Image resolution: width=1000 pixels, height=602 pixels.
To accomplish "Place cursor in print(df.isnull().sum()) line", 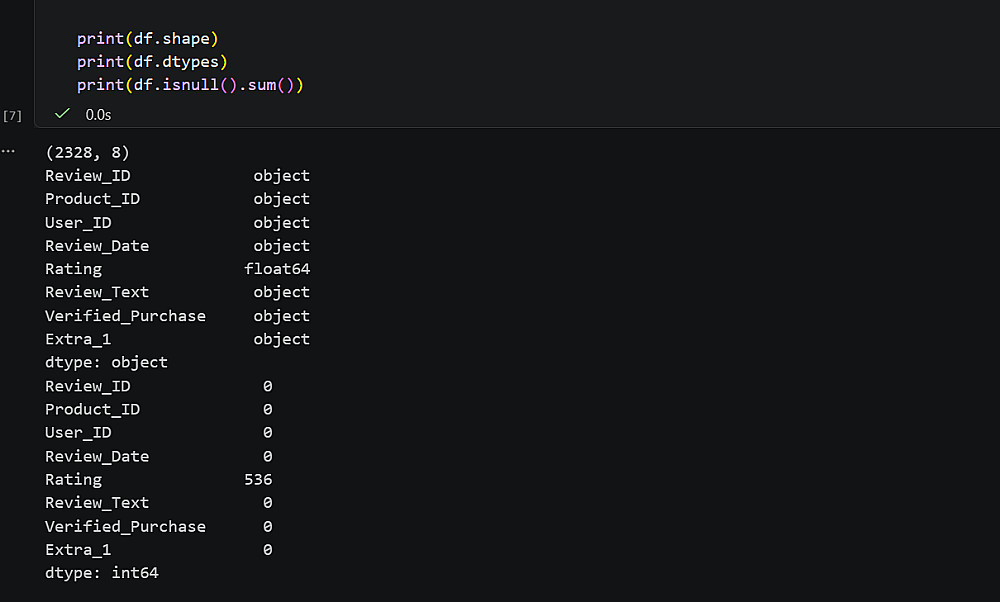I will [189, 85].
